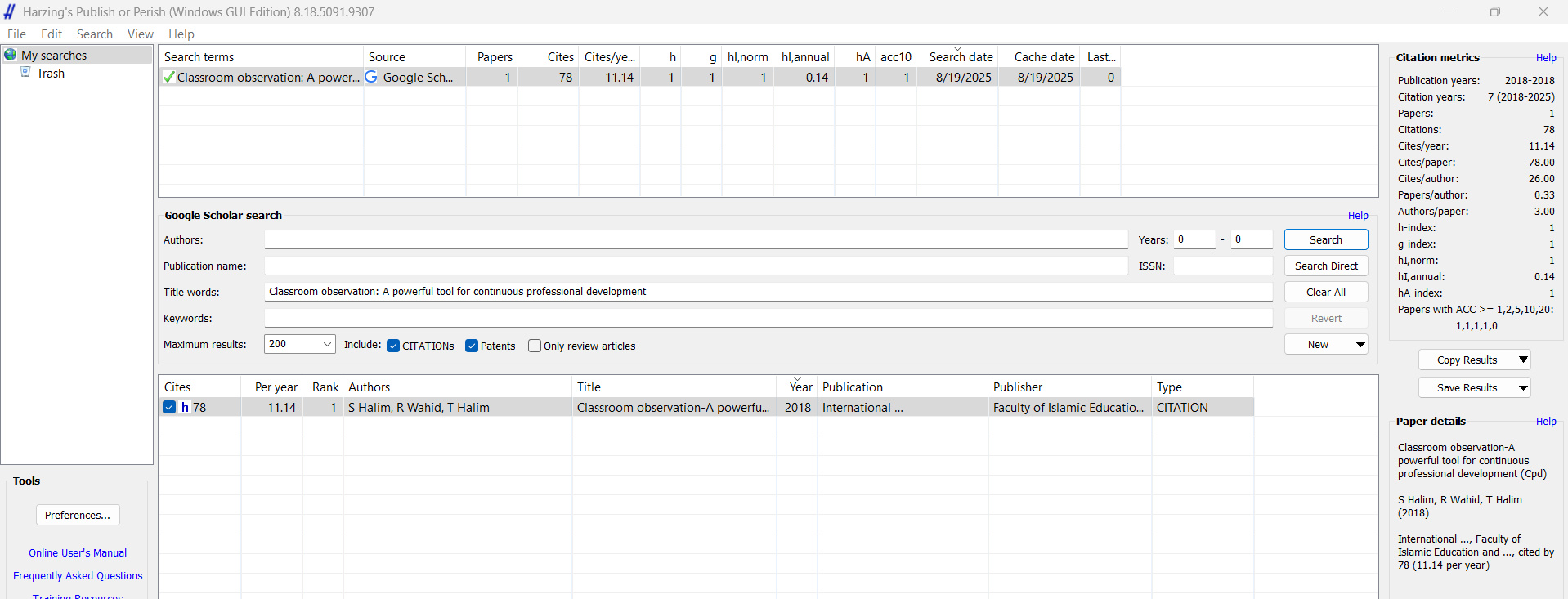This screenshot has height=599, width=1568.
Task: Click the Publication name input field
Action: coord(696,266)
